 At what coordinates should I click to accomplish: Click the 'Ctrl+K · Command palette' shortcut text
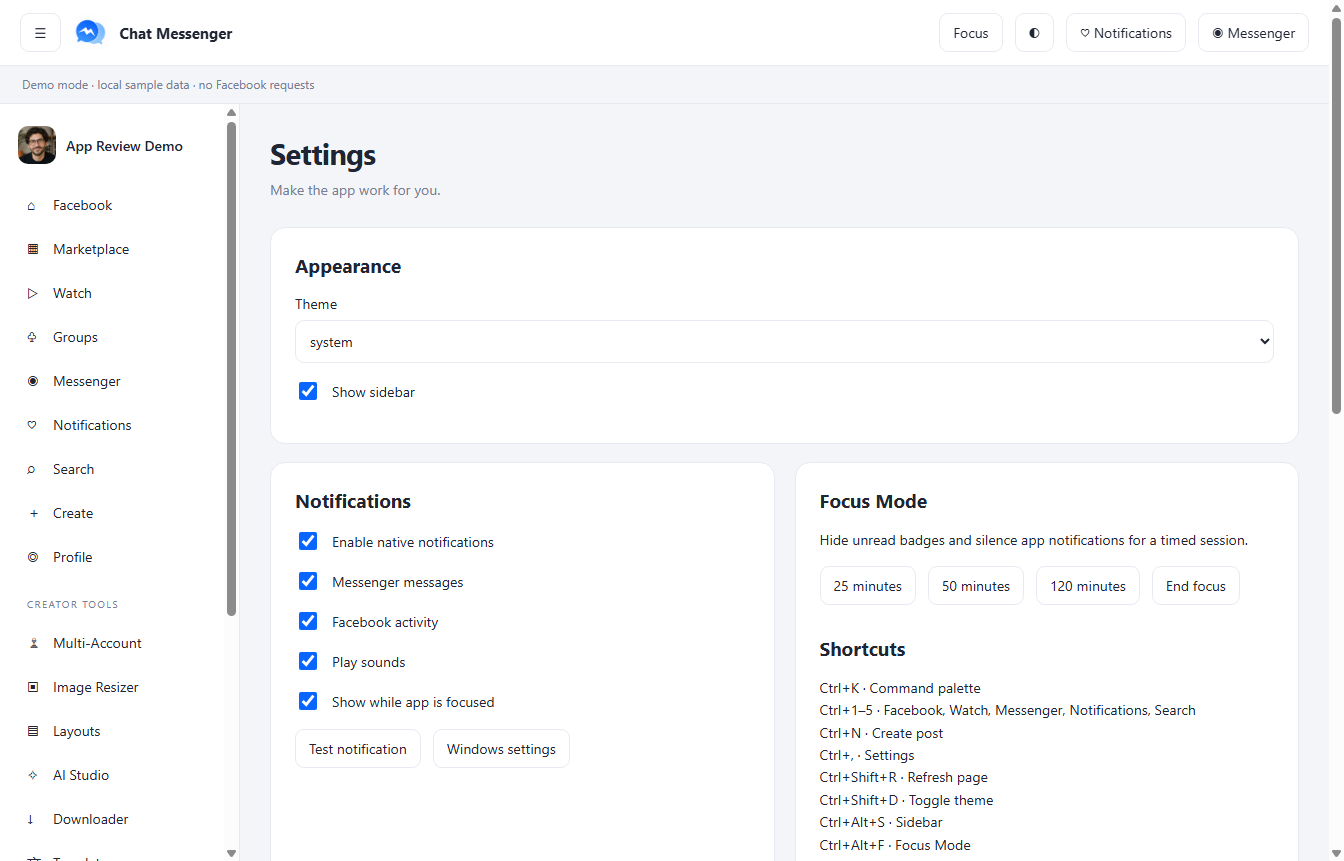(x=900, y=688)
